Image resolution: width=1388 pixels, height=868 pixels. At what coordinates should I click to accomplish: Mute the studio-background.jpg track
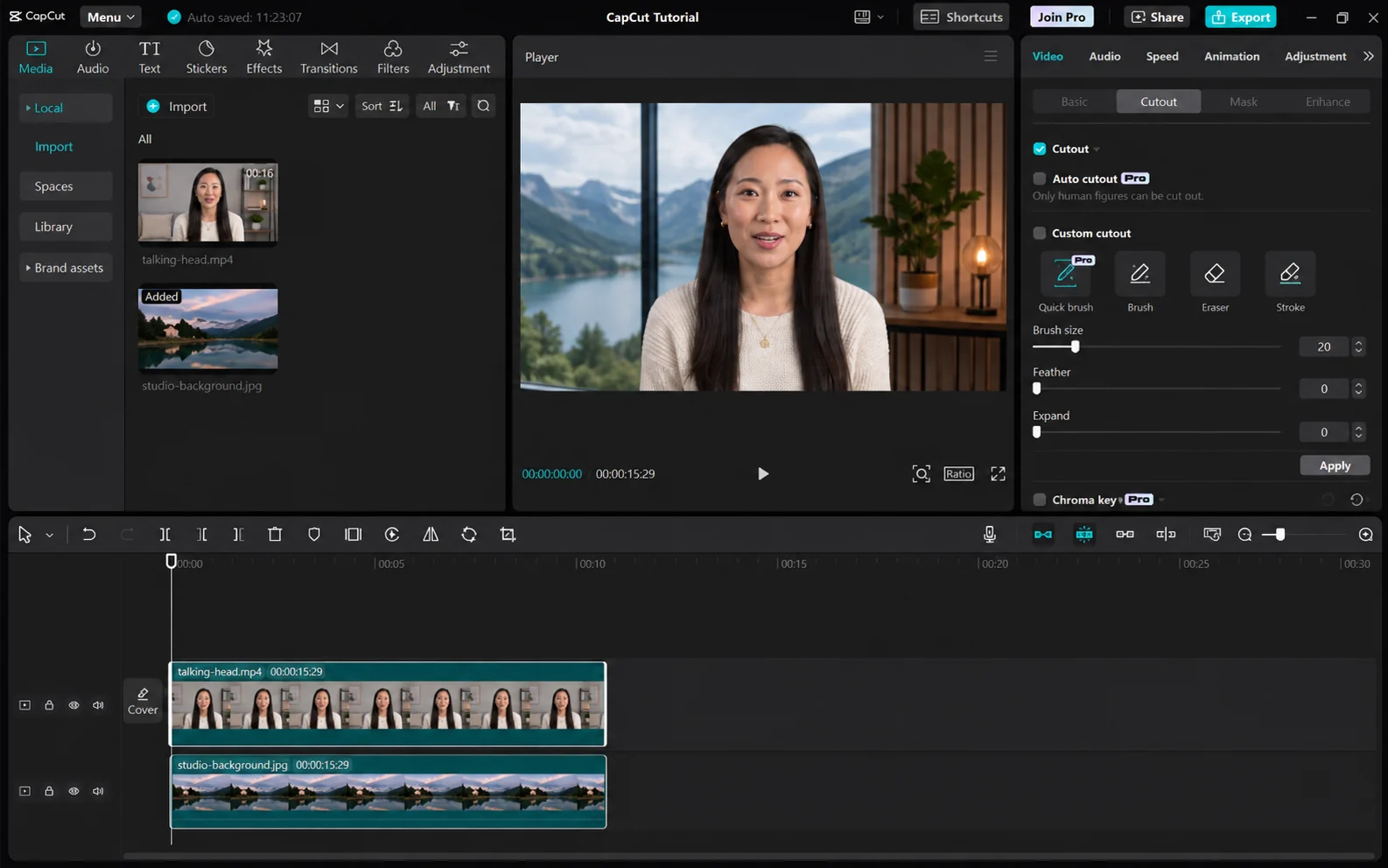tap(98, 791)
